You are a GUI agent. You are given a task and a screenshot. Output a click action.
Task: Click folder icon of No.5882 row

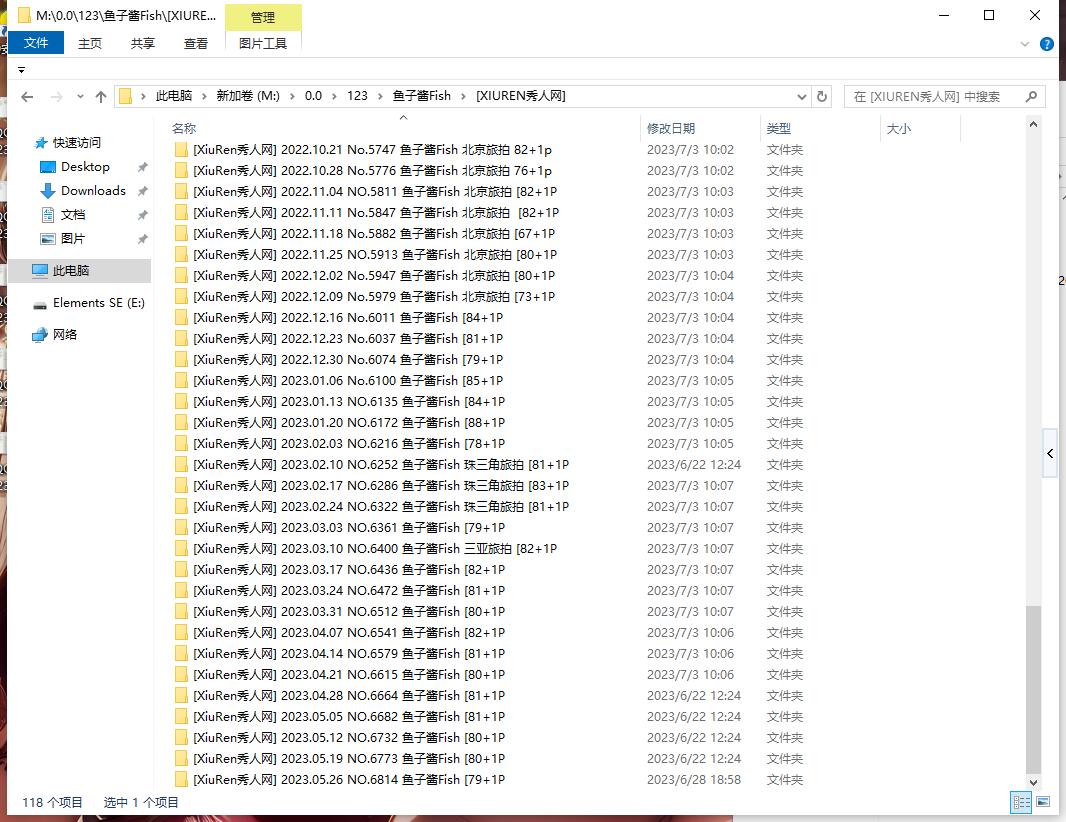click(x=181, y=234)
